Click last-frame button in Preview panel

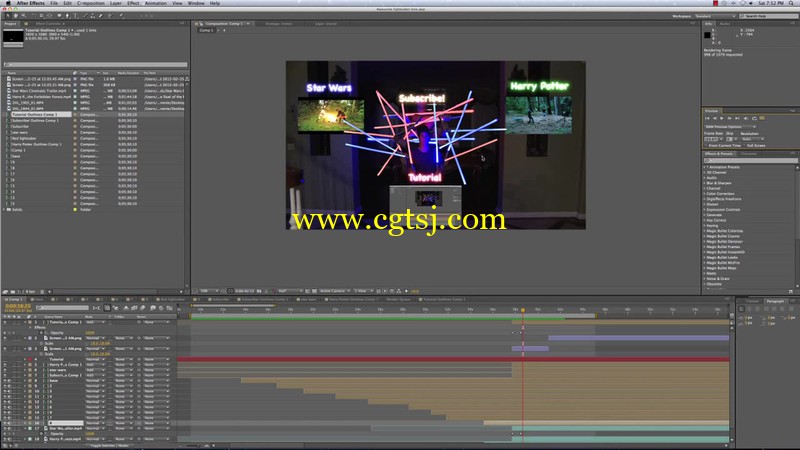tap(737, 118)
